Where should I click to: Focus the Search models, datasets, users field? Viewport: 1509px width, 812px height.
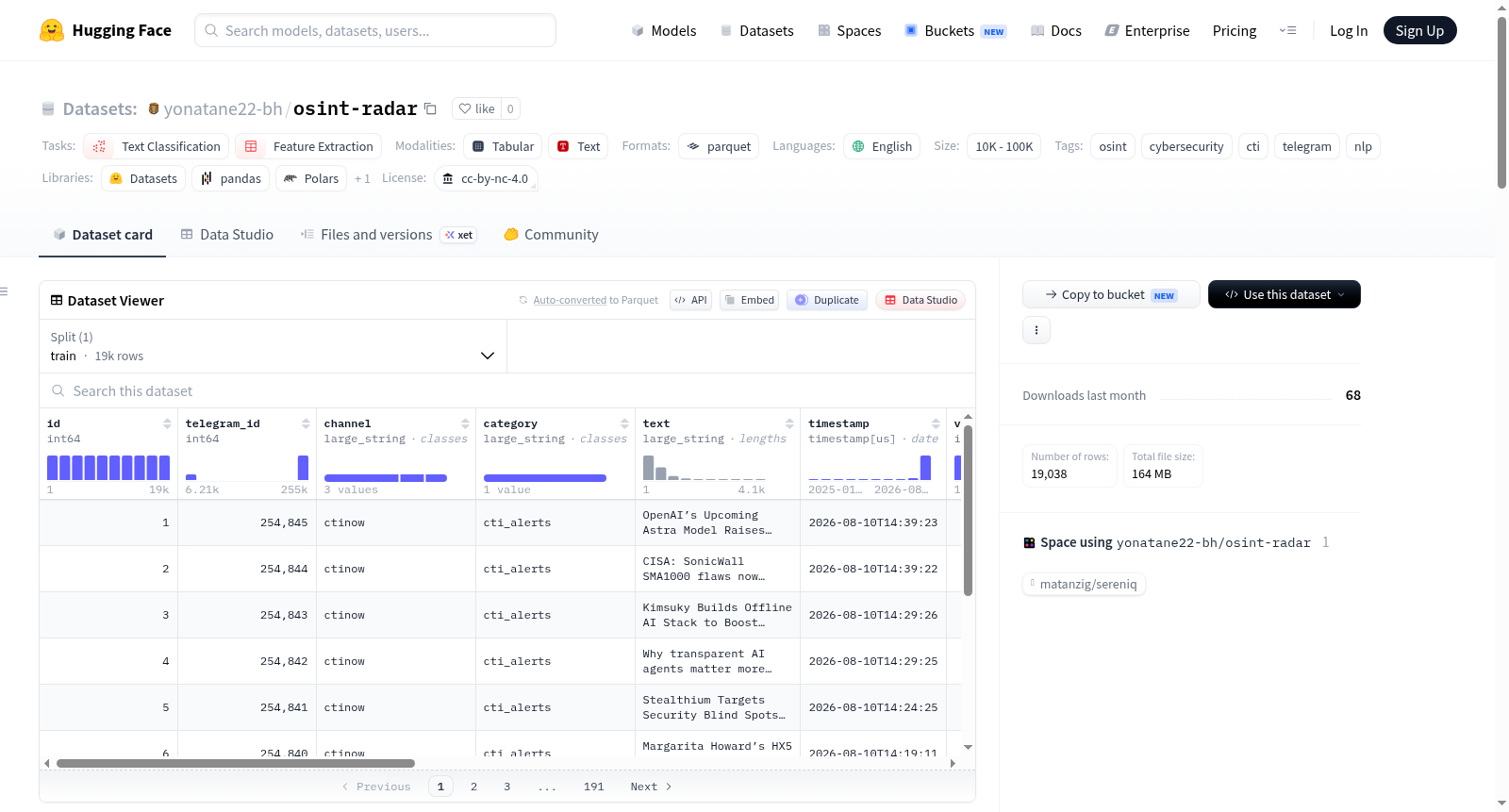[x=375, y=30]
